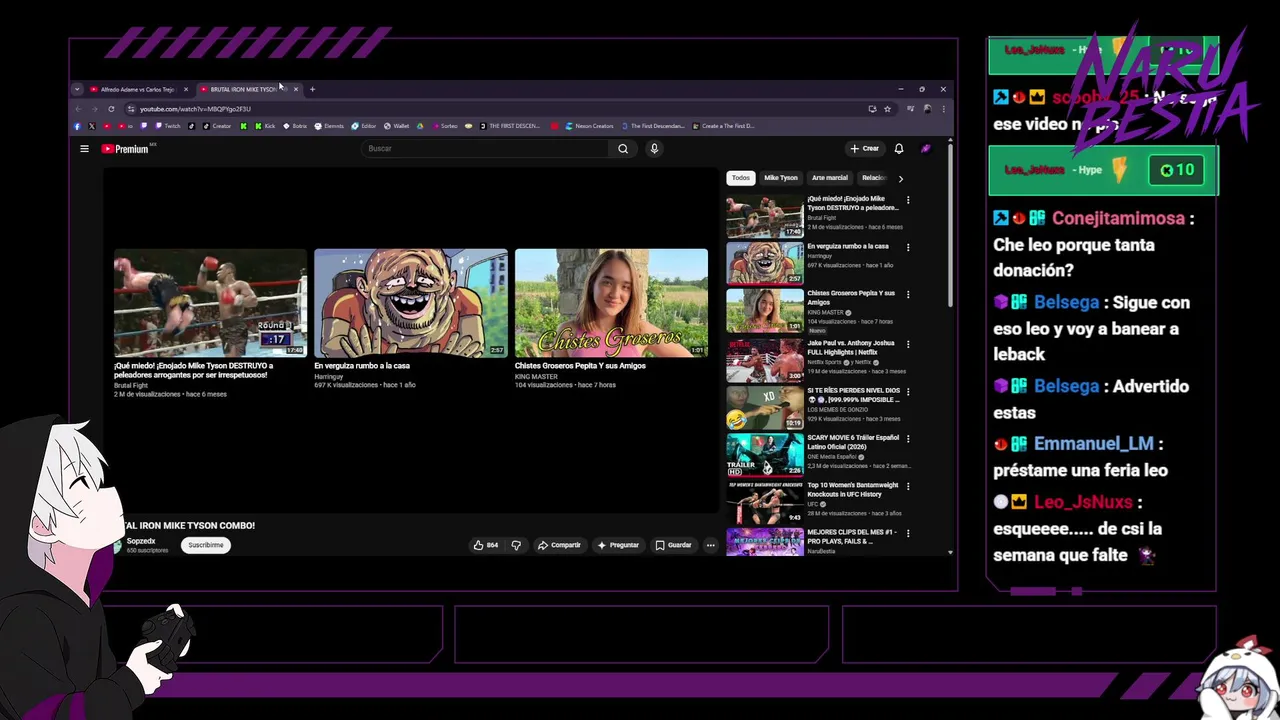
Task: Open the Botrix bookmark
Action: coord(295,126)
